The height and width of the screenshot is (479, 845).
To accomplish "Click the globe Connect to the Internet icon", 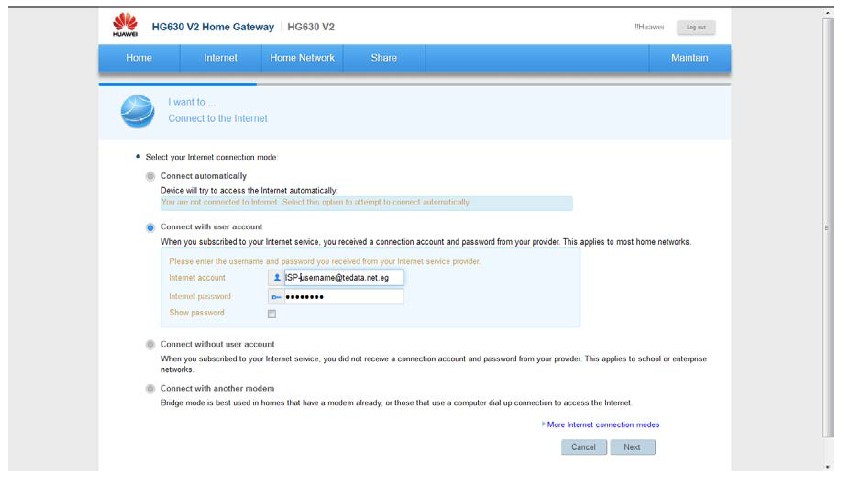I will tap(137, 112).
